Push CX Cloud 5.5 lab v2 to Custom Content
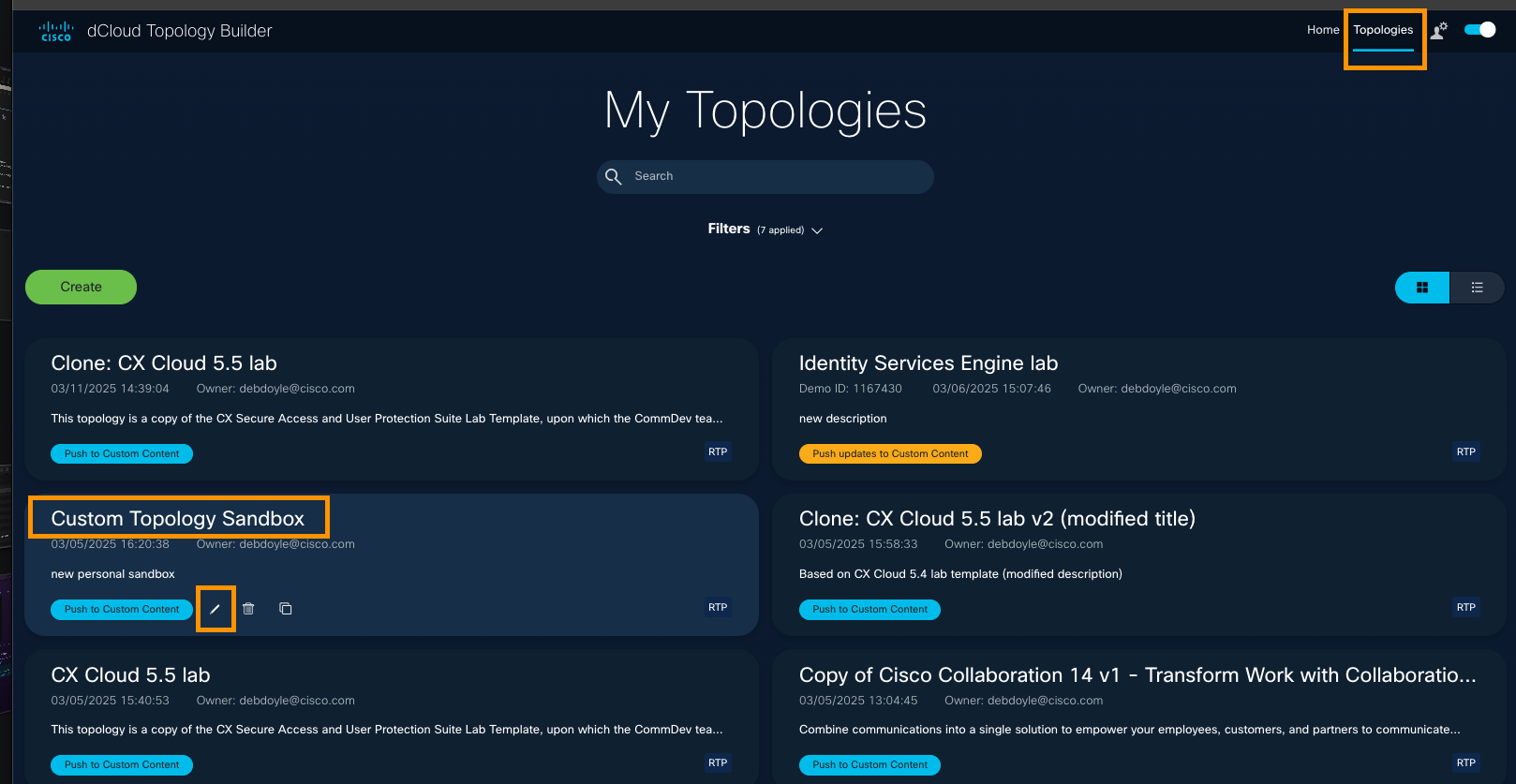 [x=869, y=610]
